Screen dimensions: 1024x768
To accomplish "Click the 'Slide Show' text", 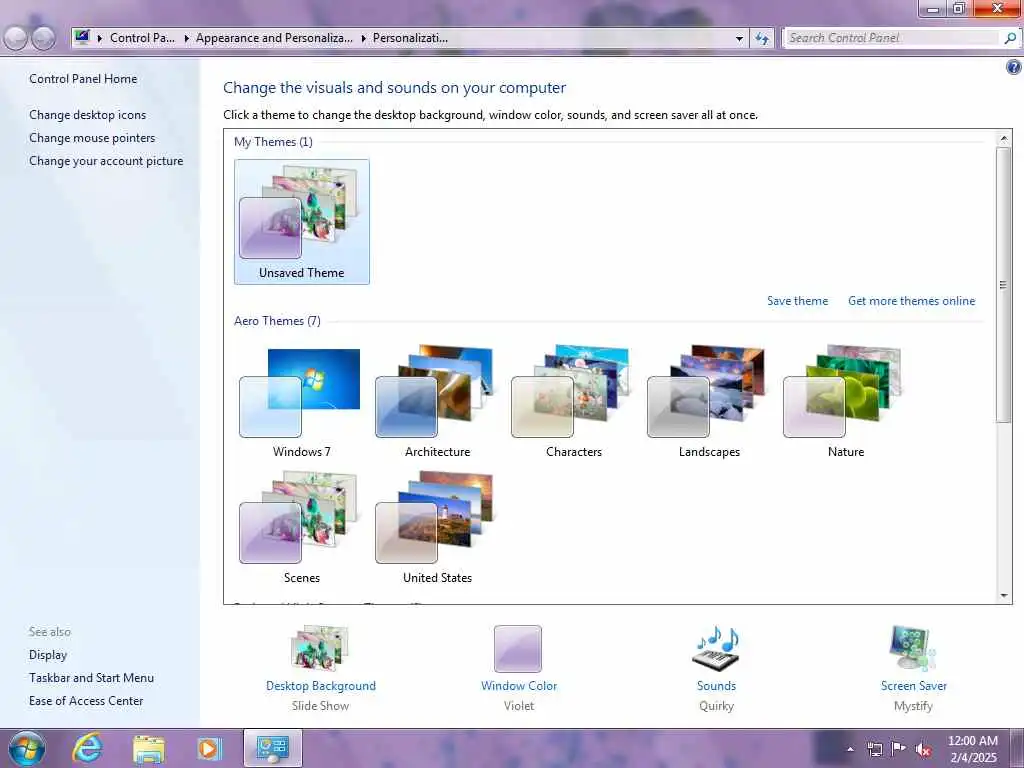I will click(320, 706).
